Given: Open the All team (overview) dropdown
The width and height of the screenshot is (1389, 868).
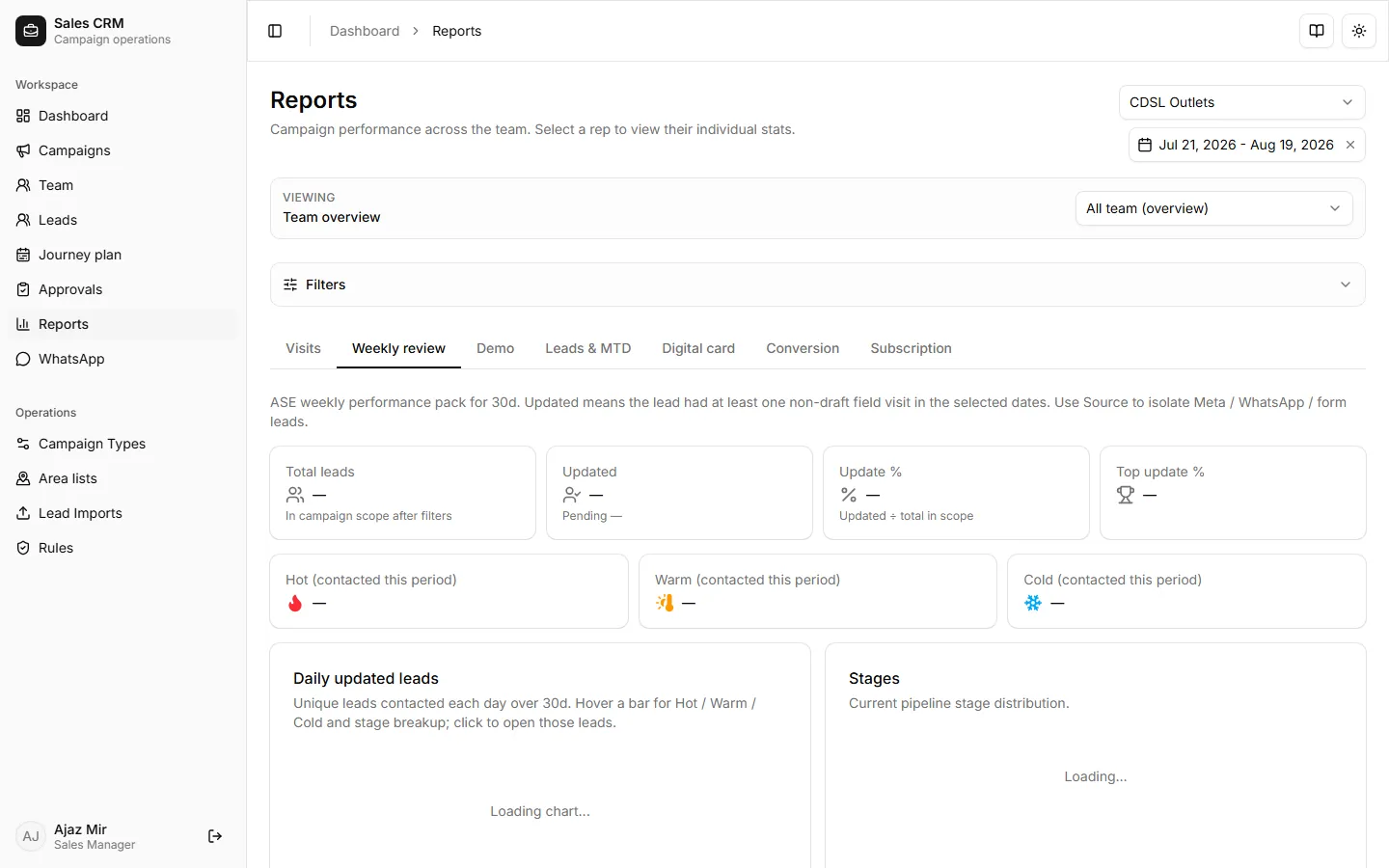Looking at the screenshot, I should [x=1214, y=208].
